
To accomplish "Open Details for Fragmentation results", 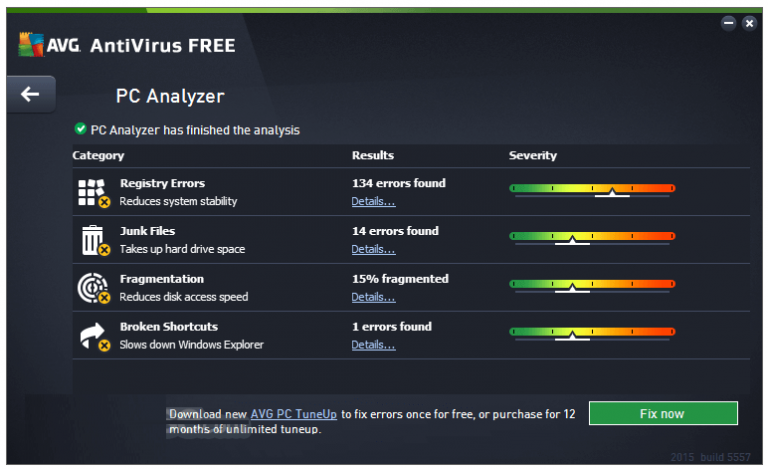I will coord(373,297).
